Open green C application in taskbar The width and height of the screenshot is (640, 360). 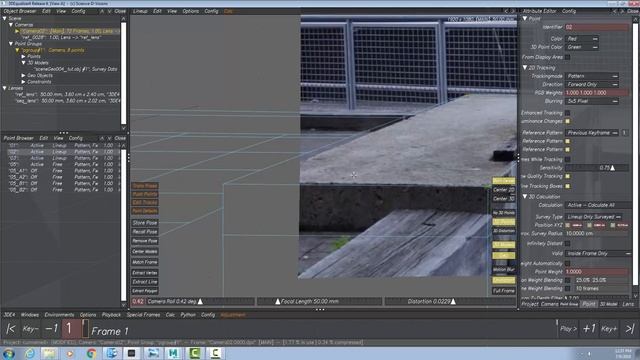click(x=194, y=353)
